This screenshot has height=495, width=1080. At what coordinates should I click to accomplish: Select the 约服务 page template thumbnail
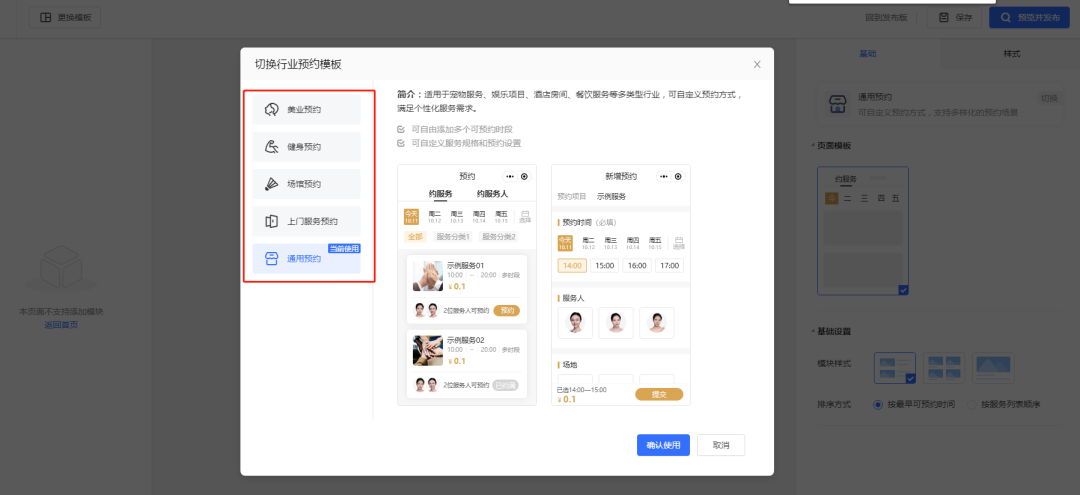pos(863,231)
